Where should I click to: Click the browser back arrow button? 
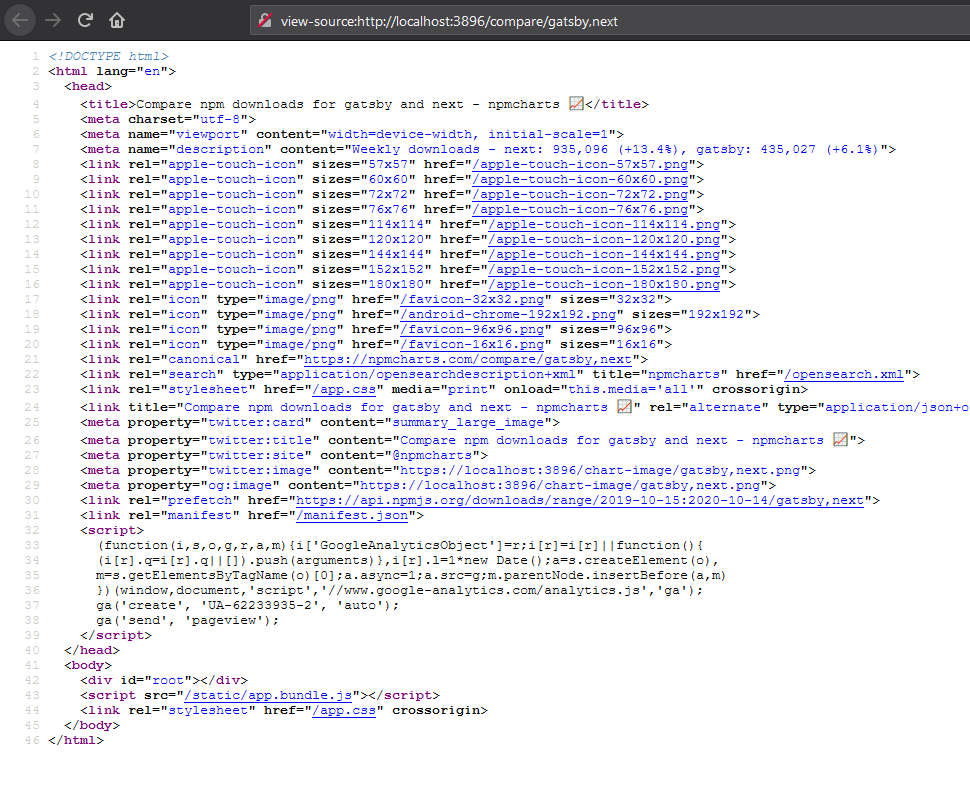tap(20, 20)
